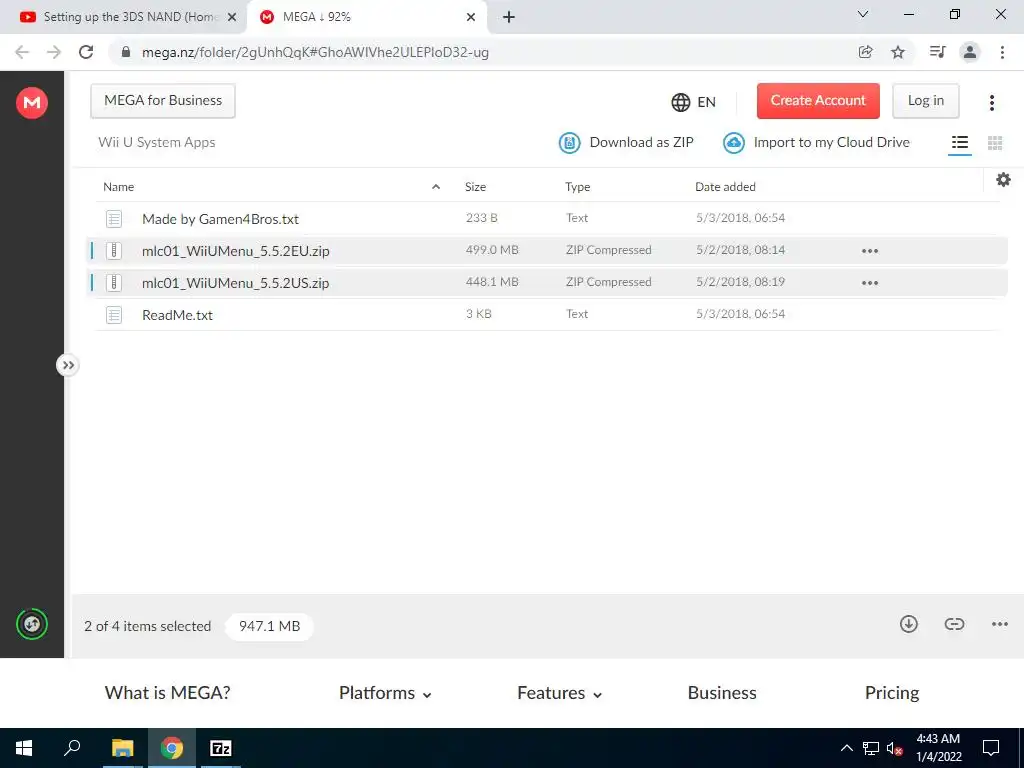
Task: Reload the page
Action: (86, 52)
